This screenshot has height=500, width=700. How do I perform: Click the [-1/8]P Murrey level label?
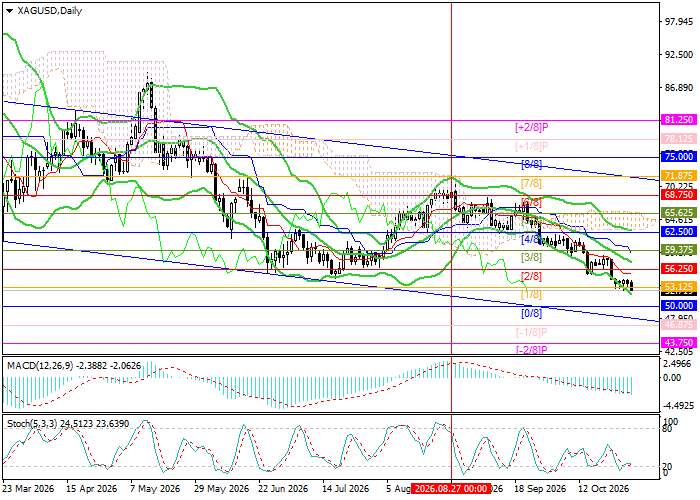click(531, 333)
